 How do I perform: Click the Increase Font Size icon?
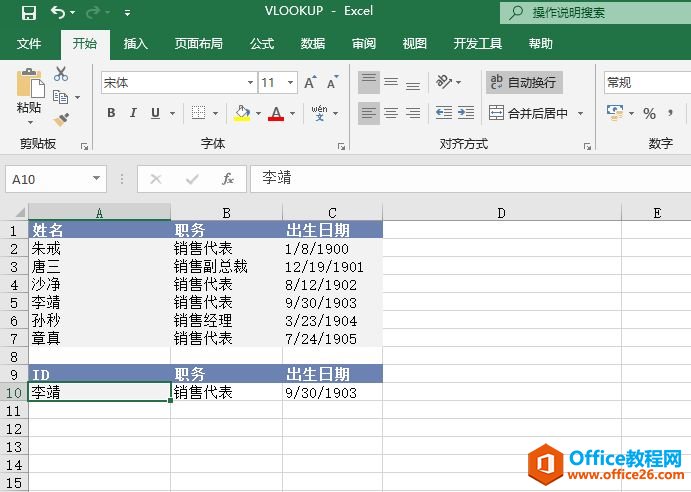coord(310,82)
